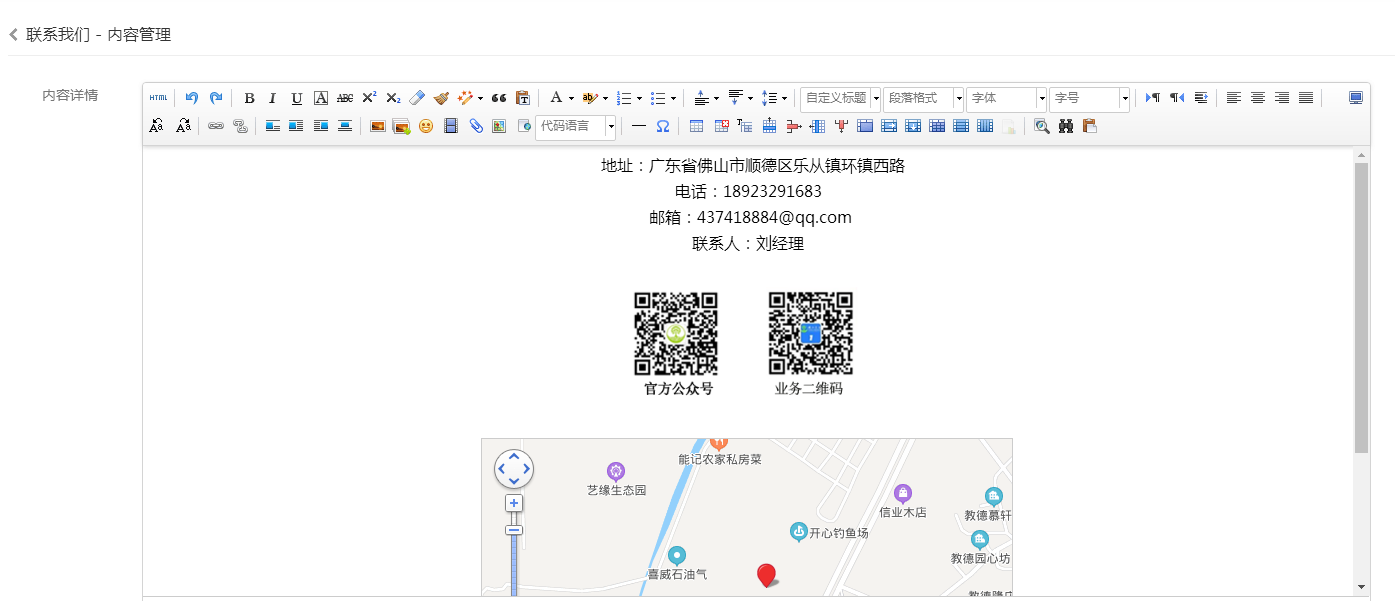Insert a map with map icon
The image size is (1395, 601).
[498, 126]
